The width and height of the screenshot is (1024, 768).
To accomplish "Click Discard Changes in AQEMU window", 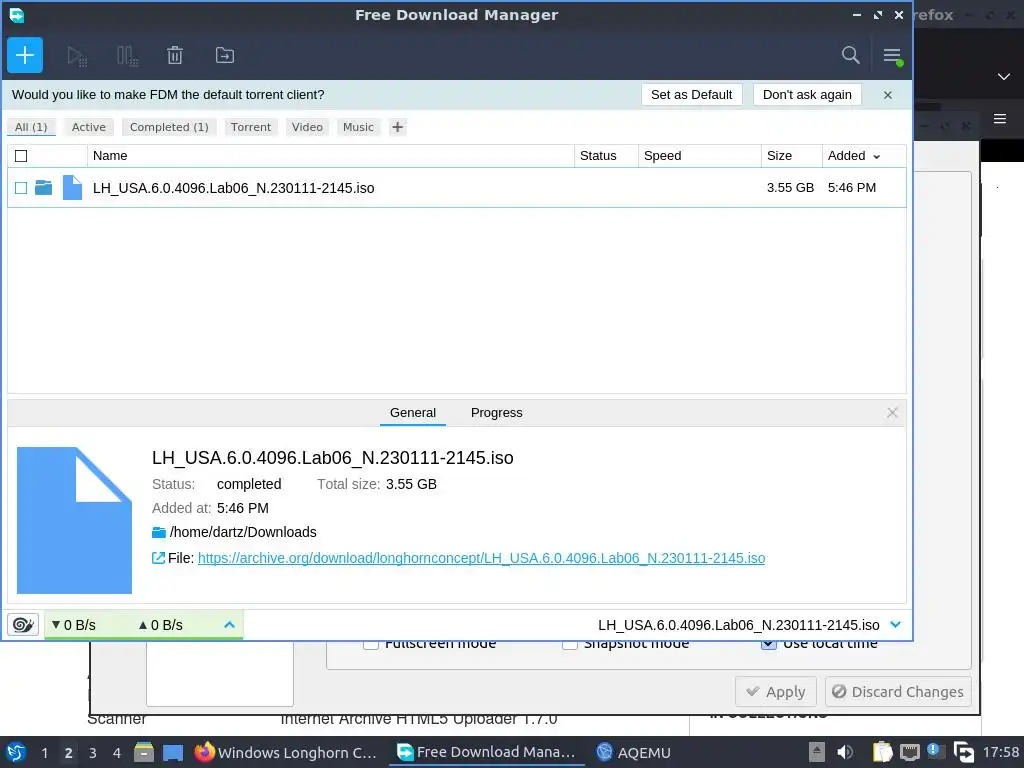I will coord(898,692).
